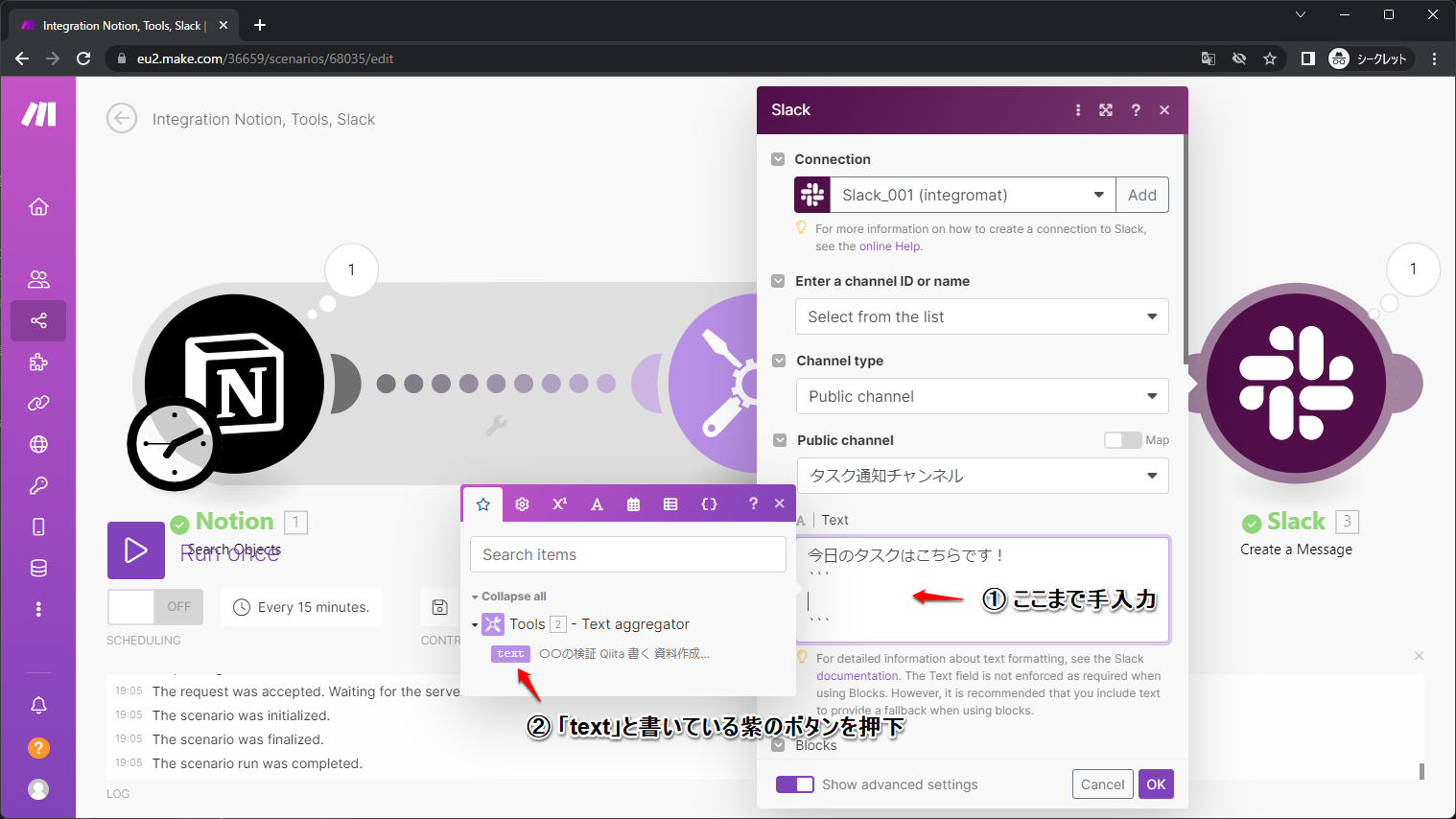Open Slack dialog three-dot menu
The width and height of the screenshot is (1456, 819).
1078,110
